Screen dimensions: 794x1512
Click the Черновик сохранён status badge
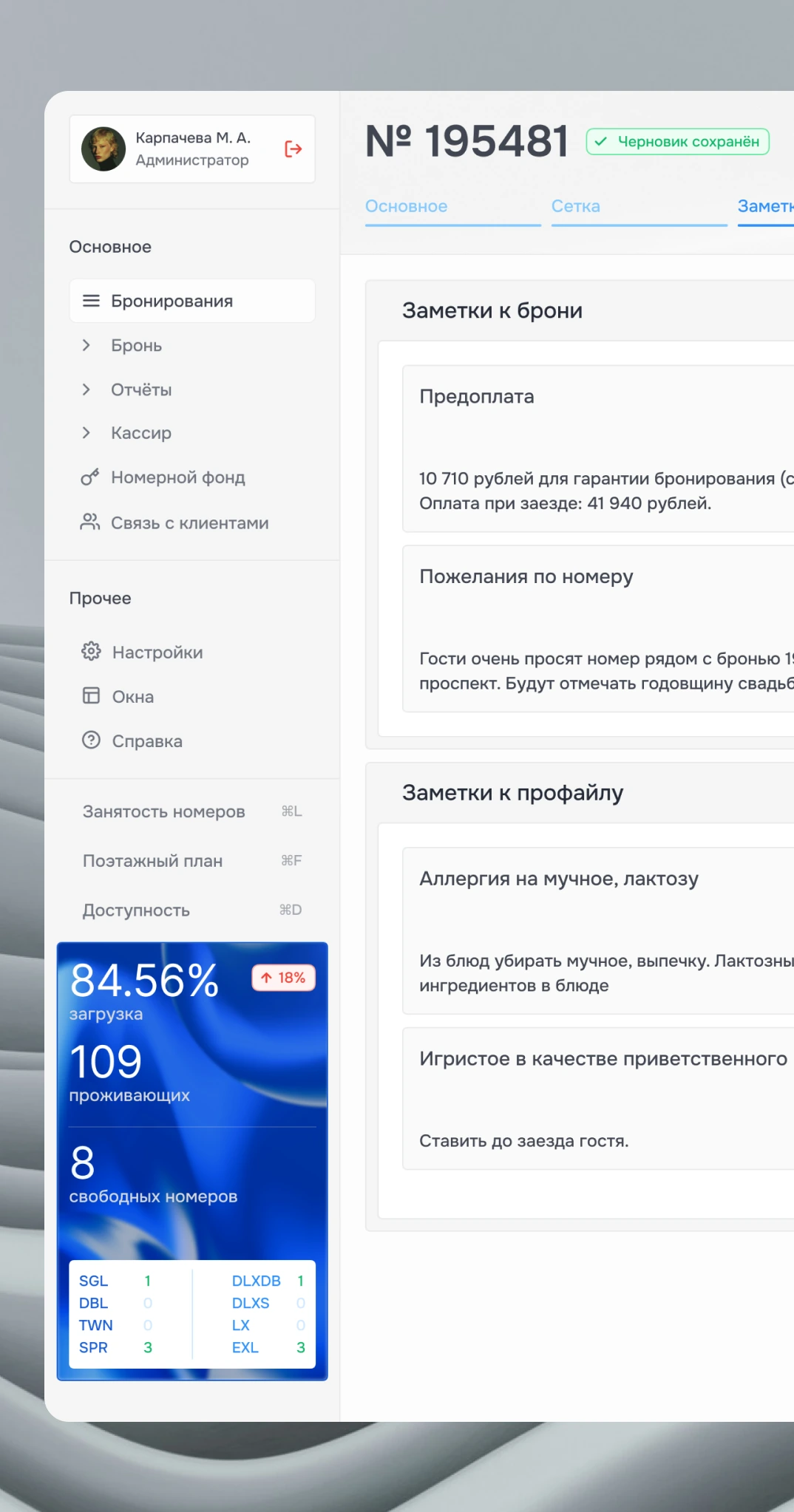coord(678,142)
